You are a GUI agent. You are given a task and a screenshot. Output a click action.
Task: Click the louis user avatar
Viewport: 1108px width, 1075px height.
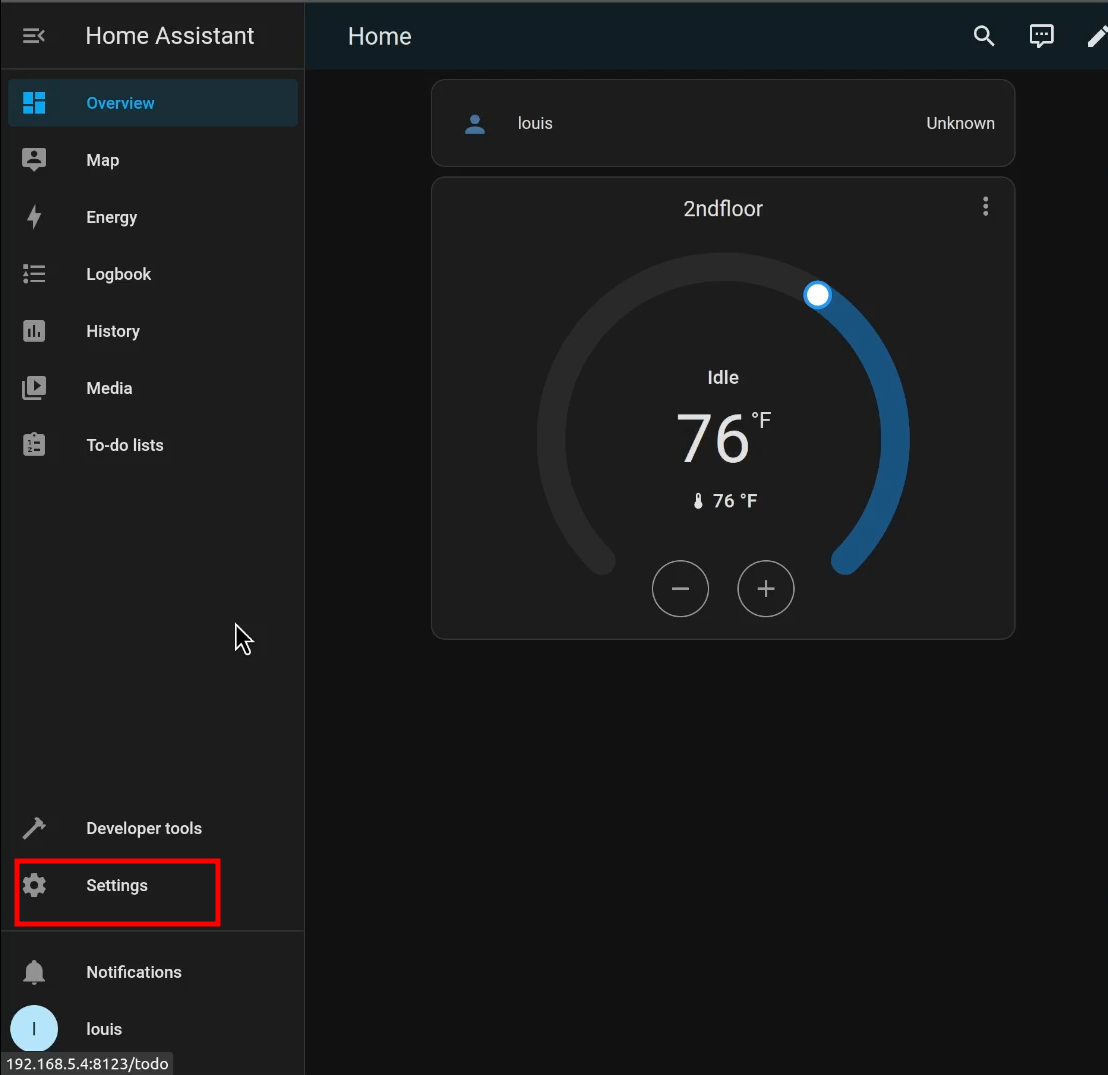click(34, 1029)
